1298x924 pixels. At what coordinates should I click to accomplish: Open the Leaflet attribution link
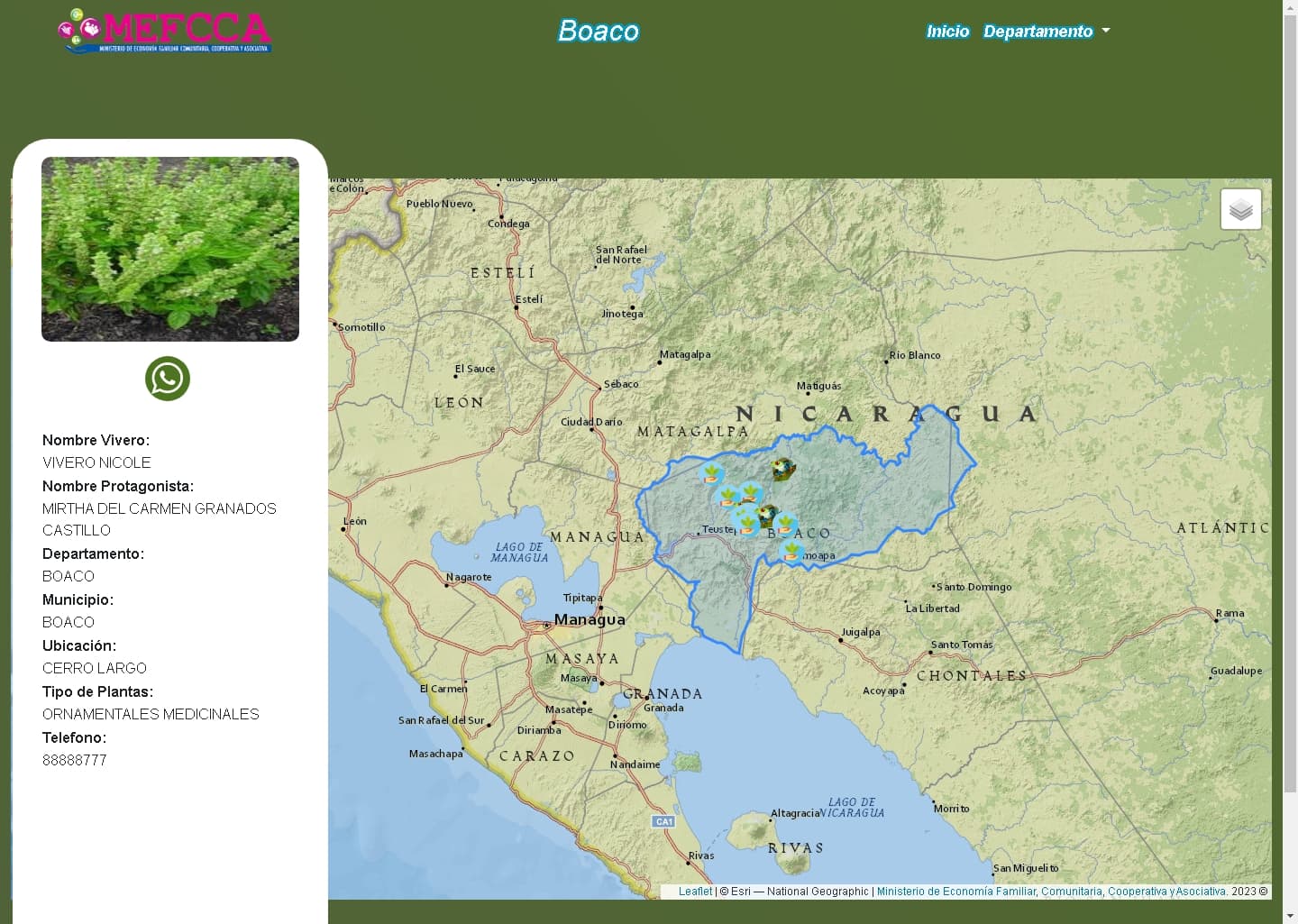[x=695, y=892]
